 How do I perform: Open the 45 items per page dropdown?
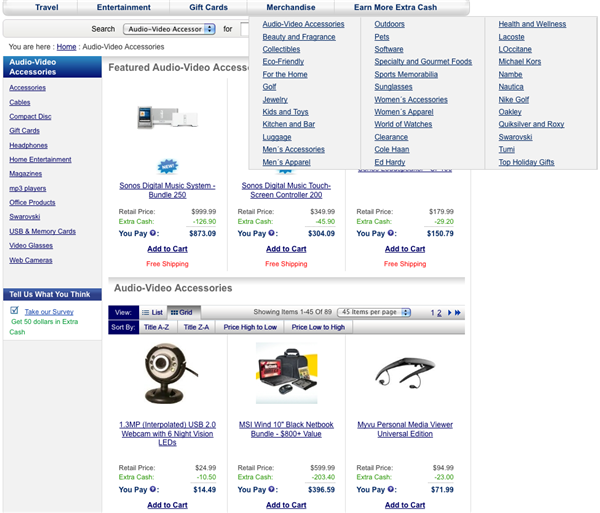374,312
